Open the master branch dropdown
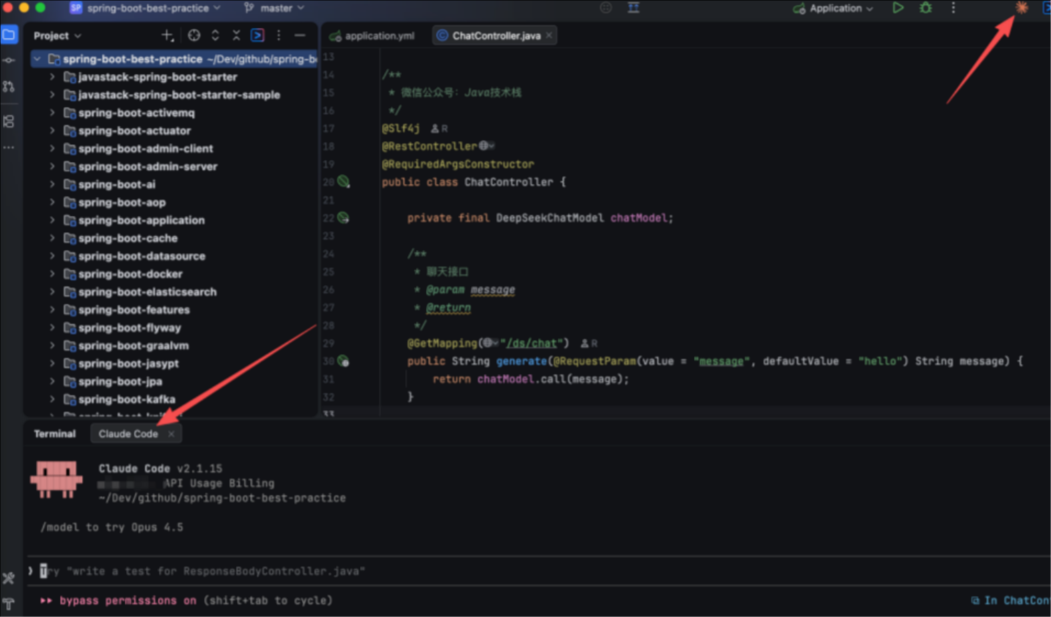 [x=275, y=8]
